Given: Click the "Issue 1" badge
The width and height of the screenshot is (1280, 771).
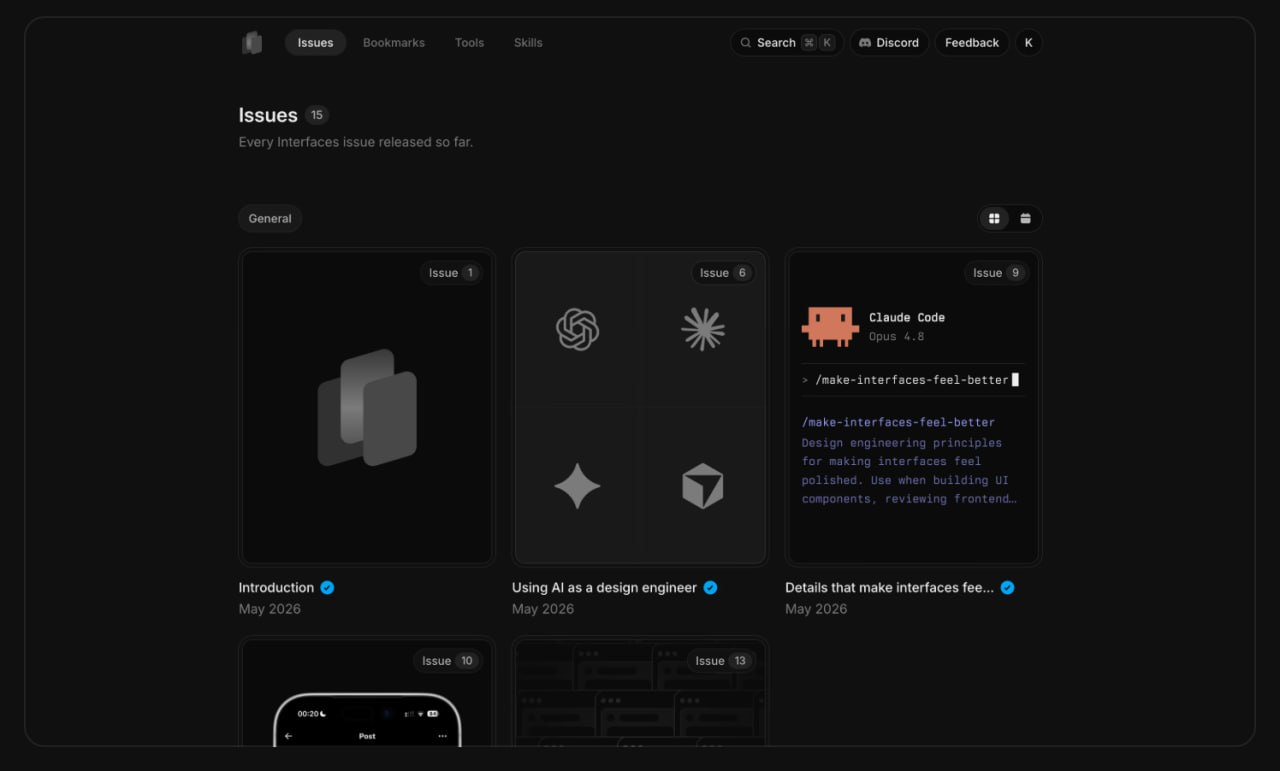Looking at the screenshot, I should click(451, 273).
